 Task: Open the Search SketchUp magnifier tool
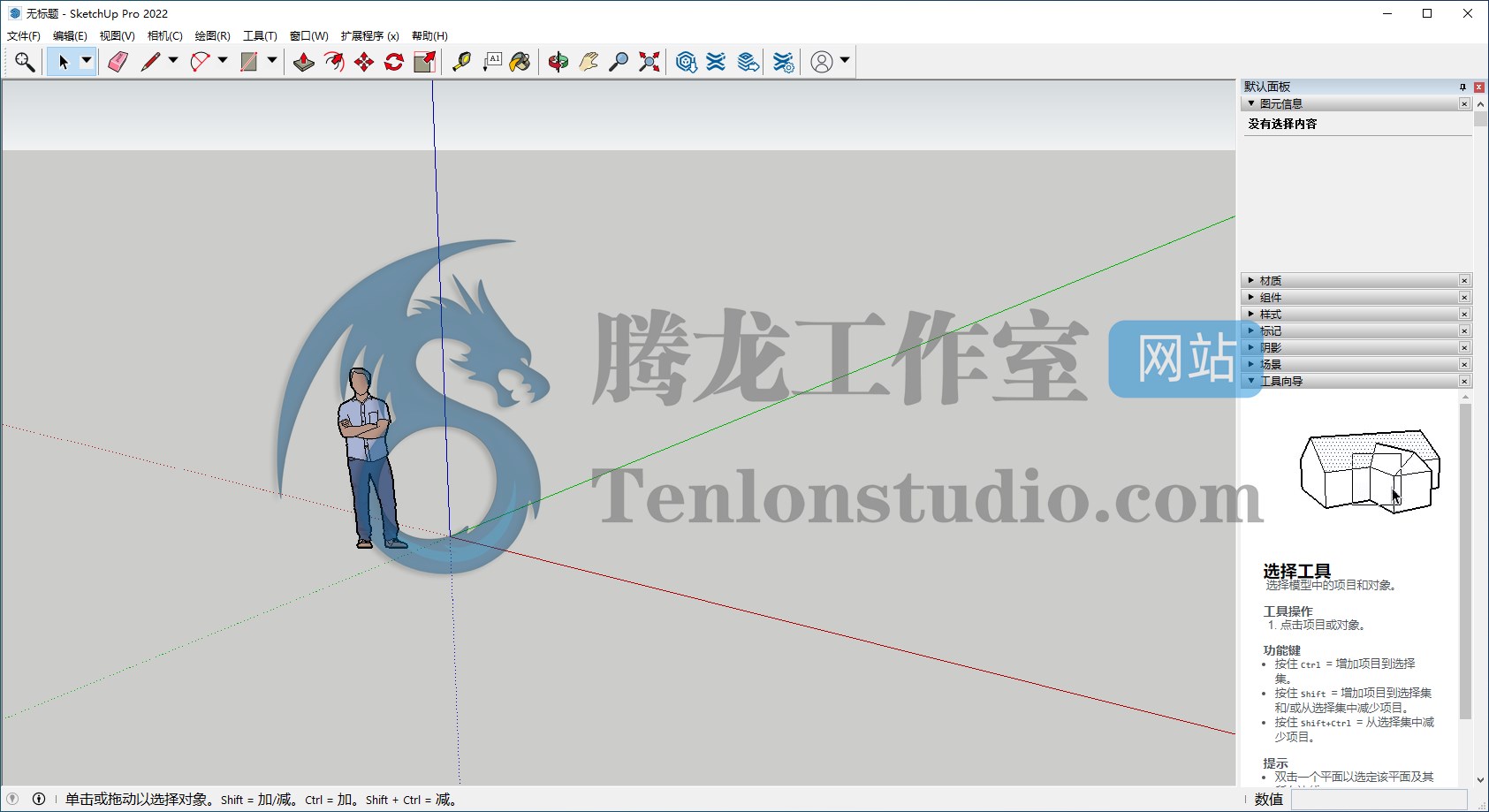click(x=25, y=62)
